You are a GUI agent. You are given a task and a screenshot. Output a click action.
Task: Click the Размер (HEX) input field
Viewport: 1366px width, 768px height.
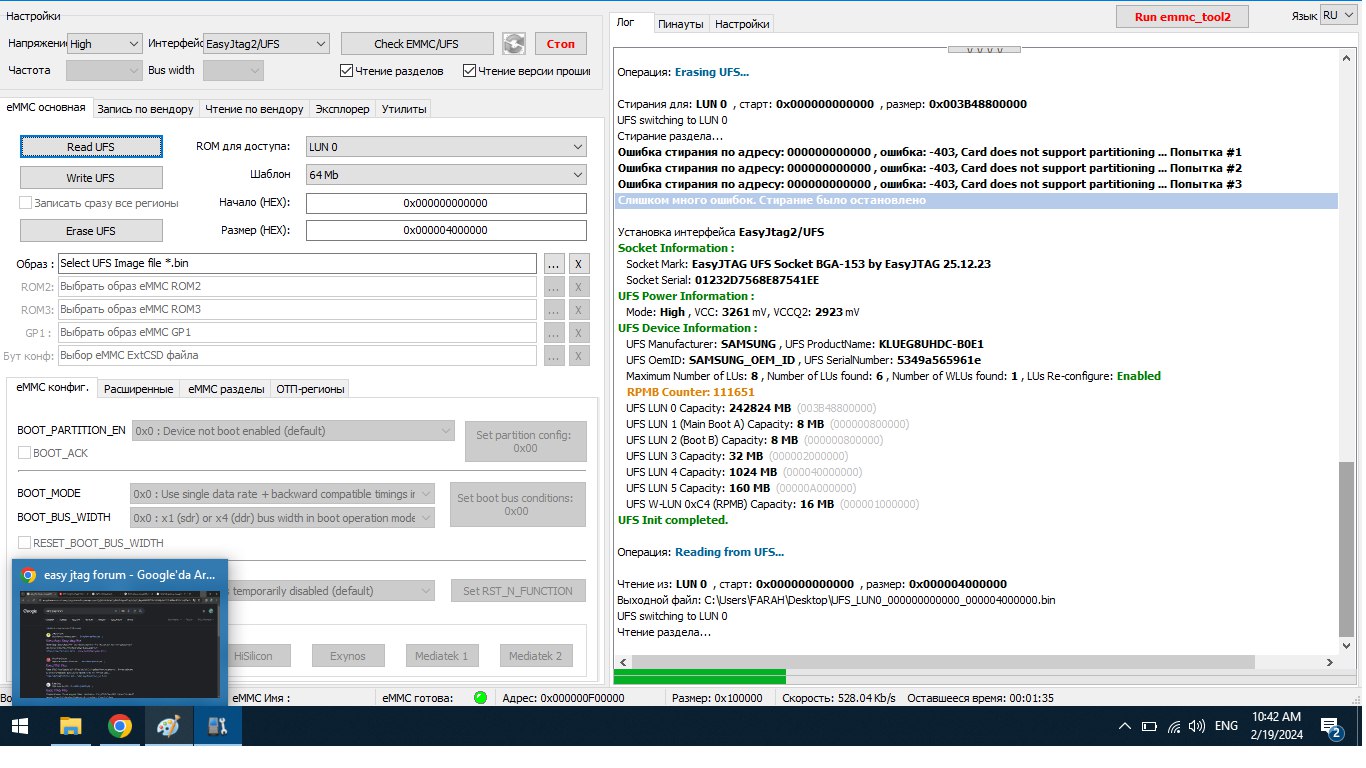[x=446, y=230]
